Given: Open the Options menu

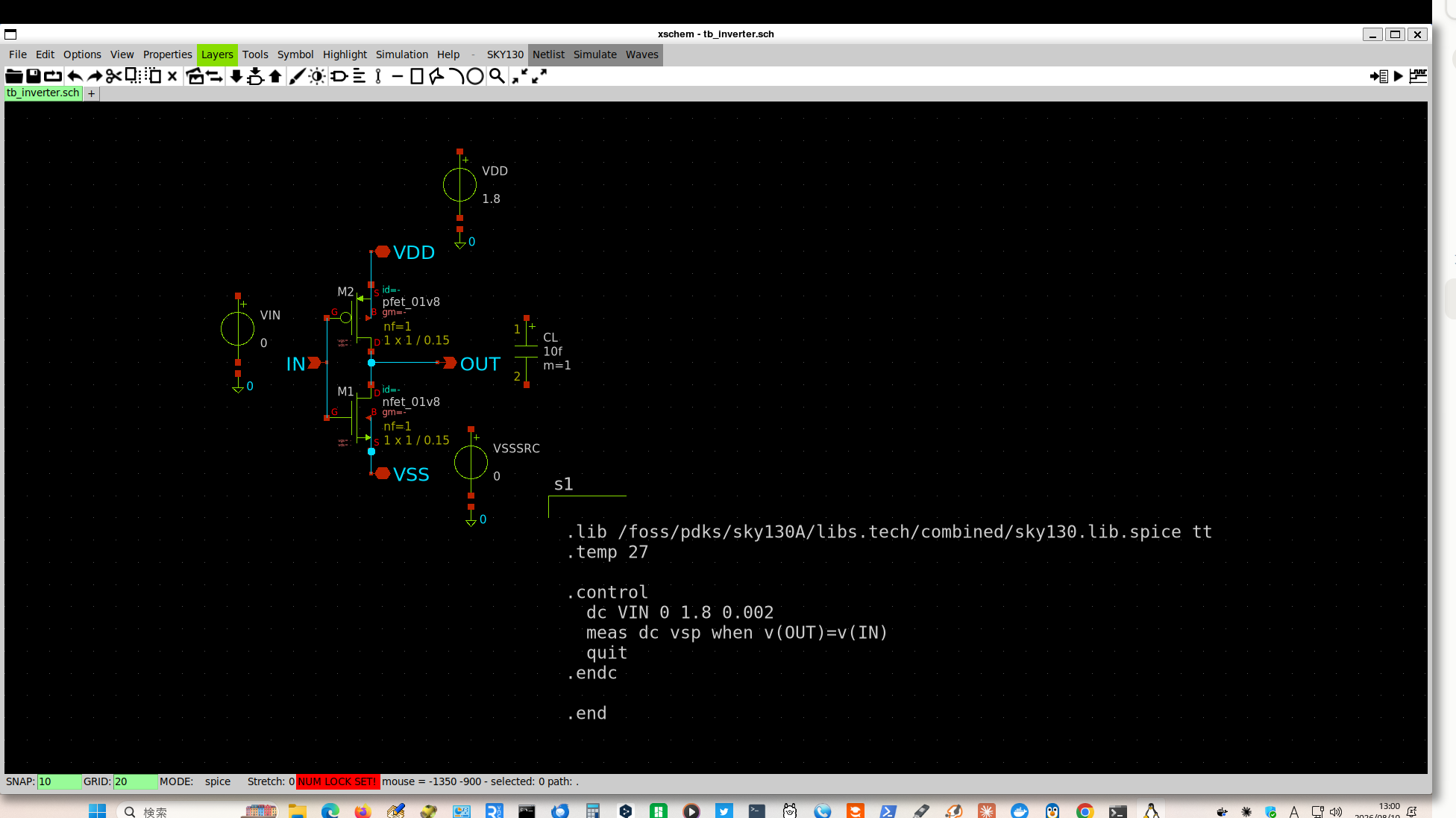Looking at the screenshot, I should coord(82,54).
